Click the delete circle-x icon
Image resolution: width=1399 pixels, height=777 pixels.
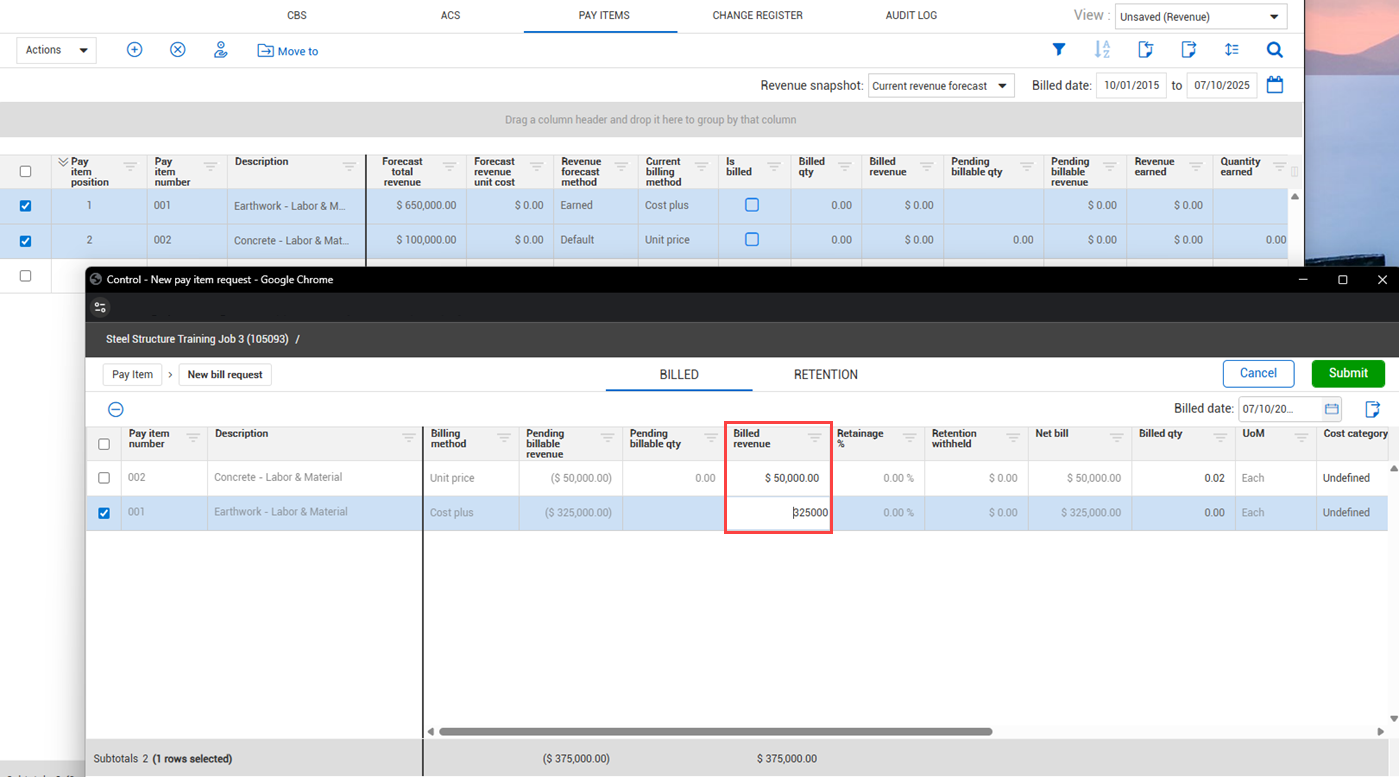178,50
